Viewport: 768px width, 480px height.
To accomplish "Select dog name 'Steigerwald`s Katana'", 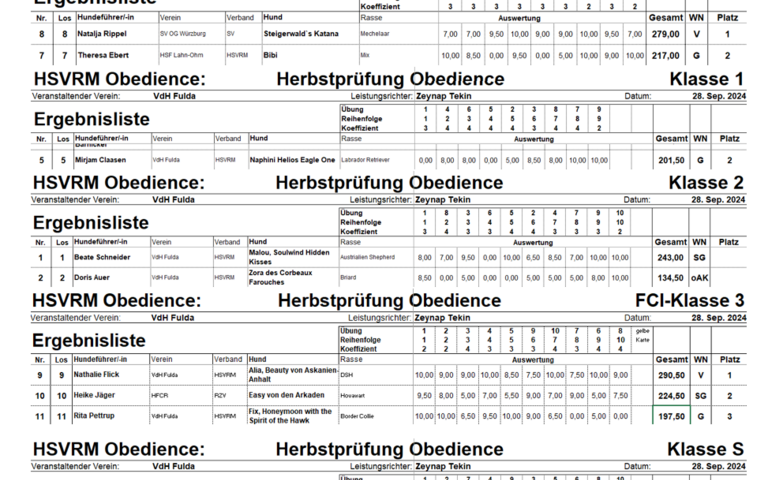I will coord(301,34).
